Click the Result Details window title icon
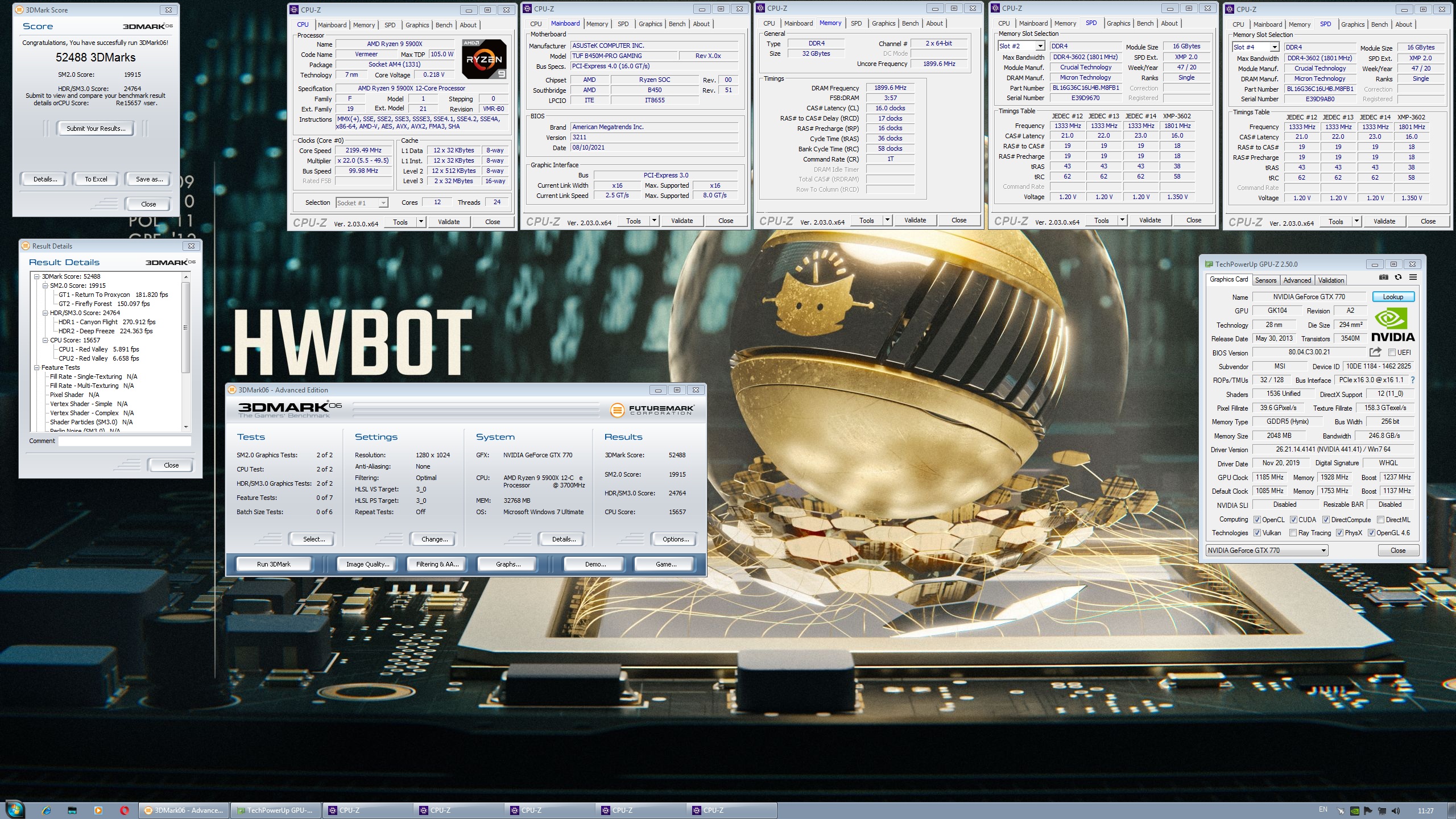Screen dimensions: 1456x819 point(25,246)
